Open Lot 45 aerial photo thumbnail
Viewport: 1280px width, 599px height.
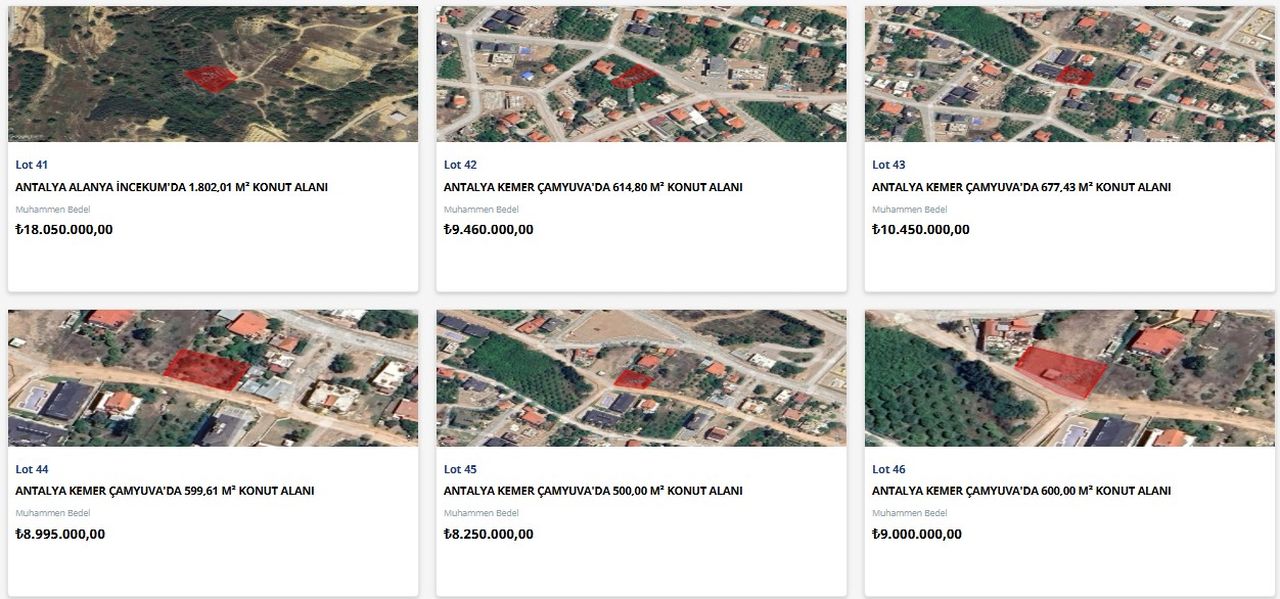(641, 378)
